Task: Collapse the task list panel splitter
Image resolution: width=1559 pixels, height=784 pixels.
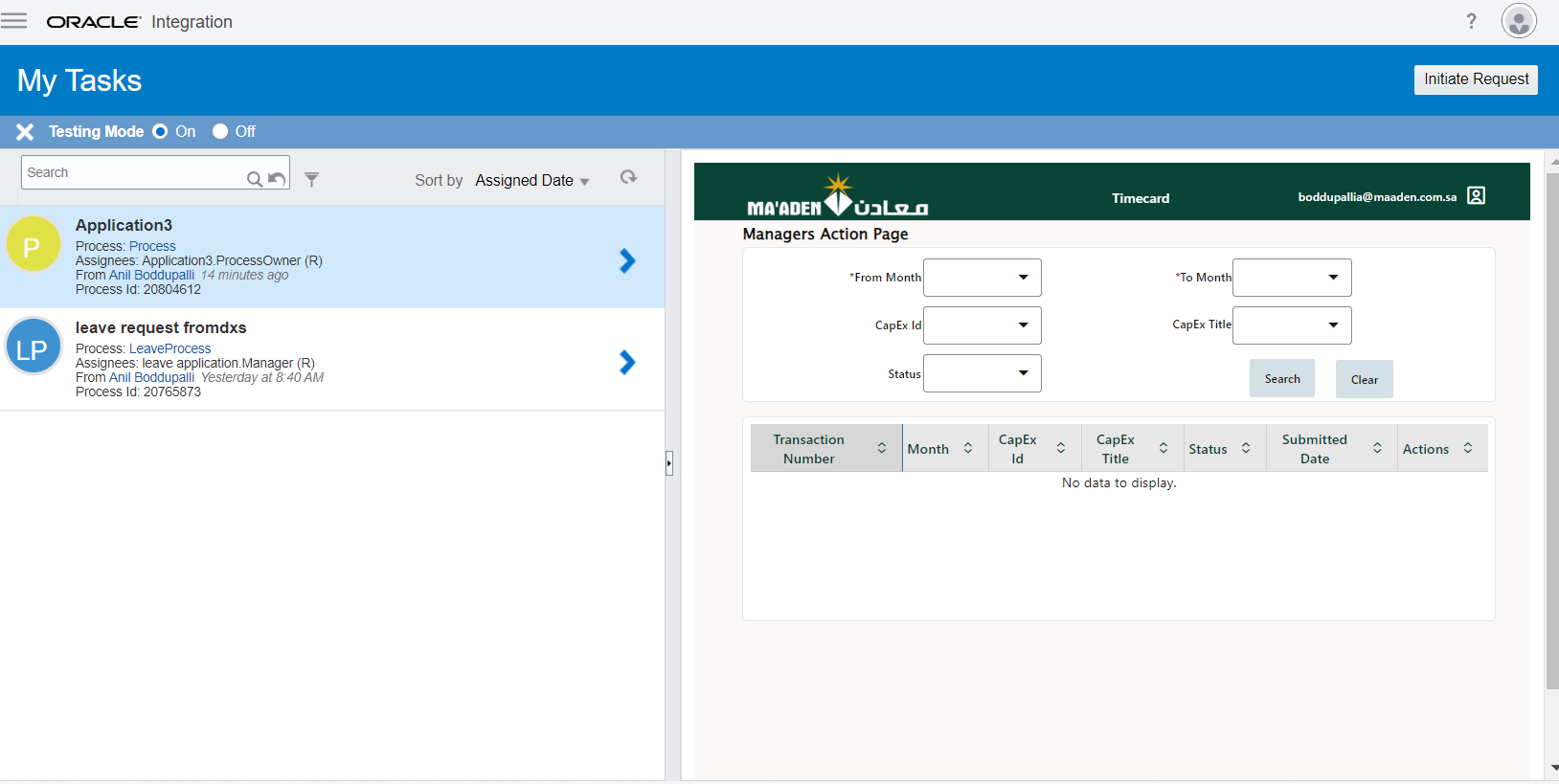Action: pyautogui.click(x=669, y=463)
